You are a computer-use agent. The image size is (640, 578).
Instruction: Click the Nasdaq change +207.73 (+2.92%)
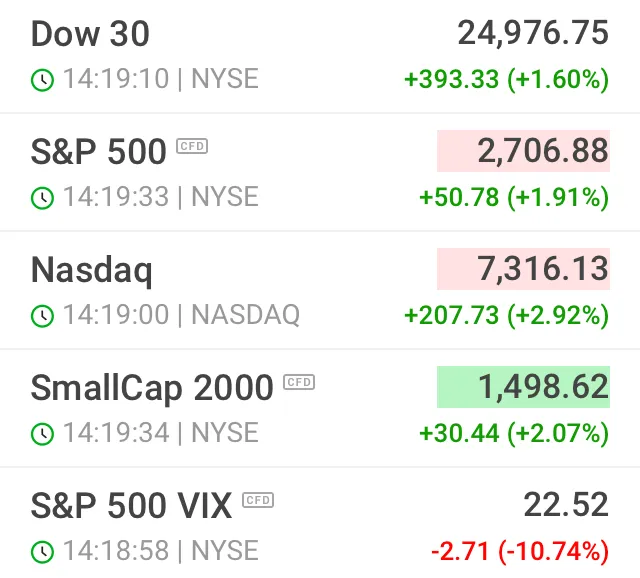click(x=507, y=316)
